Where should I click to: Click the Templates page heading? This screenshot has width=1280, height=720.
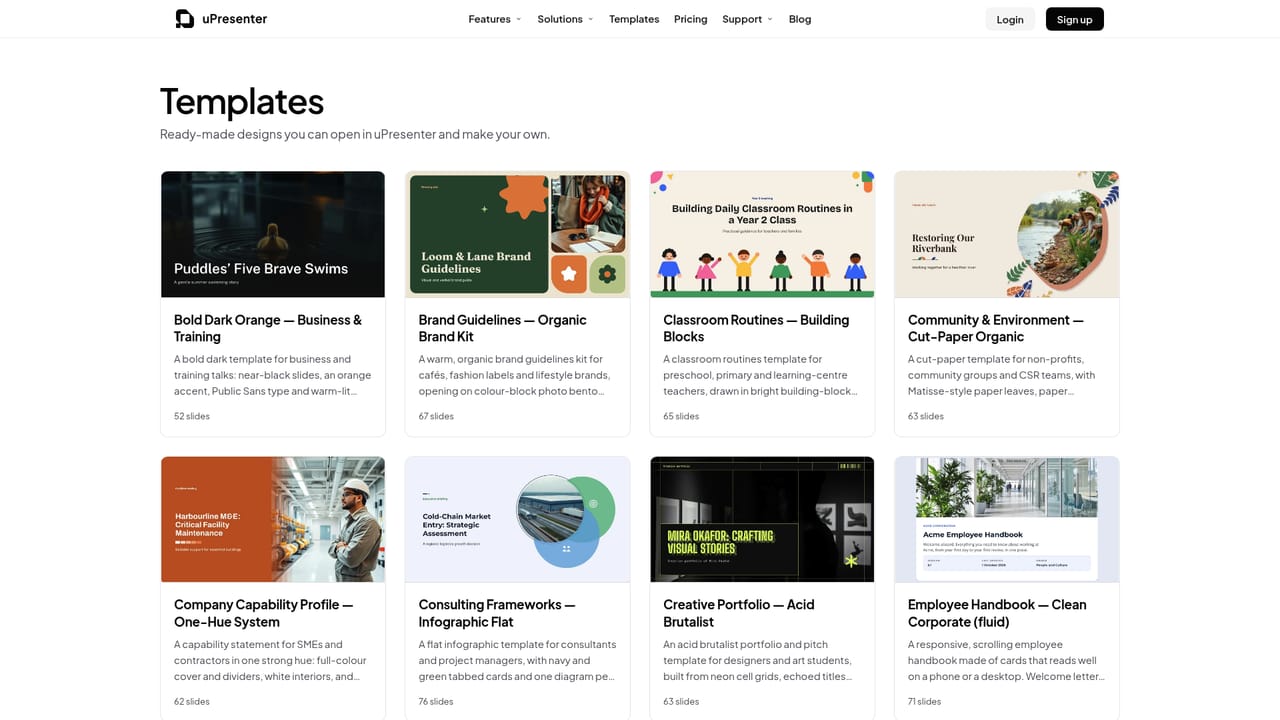pyautogui.click(x=242, y=102)
